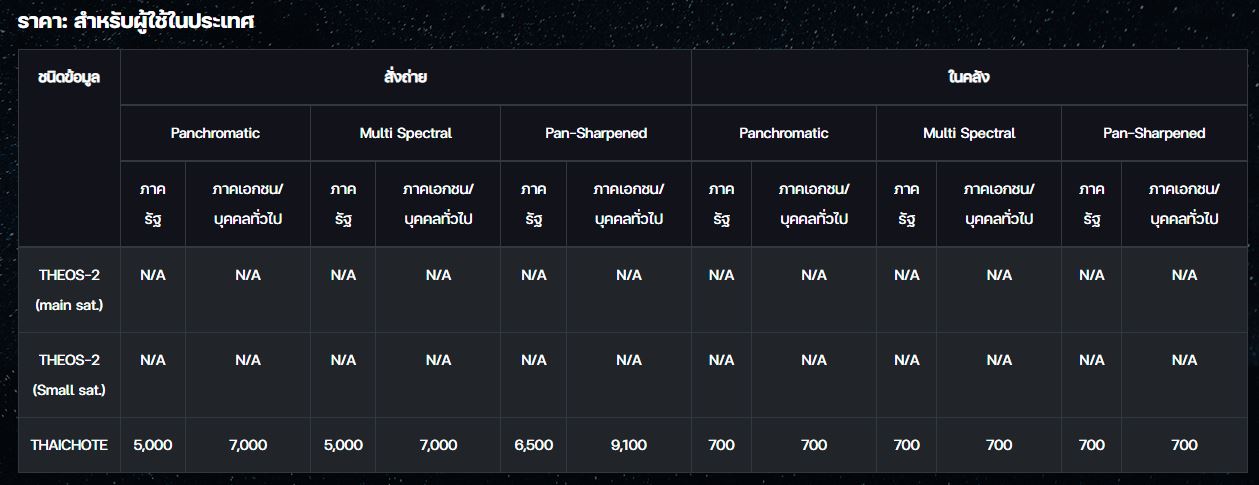Click Multi Spectral header under สั่งถ่าย
The image size is (1259, 485).
[405, 133]
